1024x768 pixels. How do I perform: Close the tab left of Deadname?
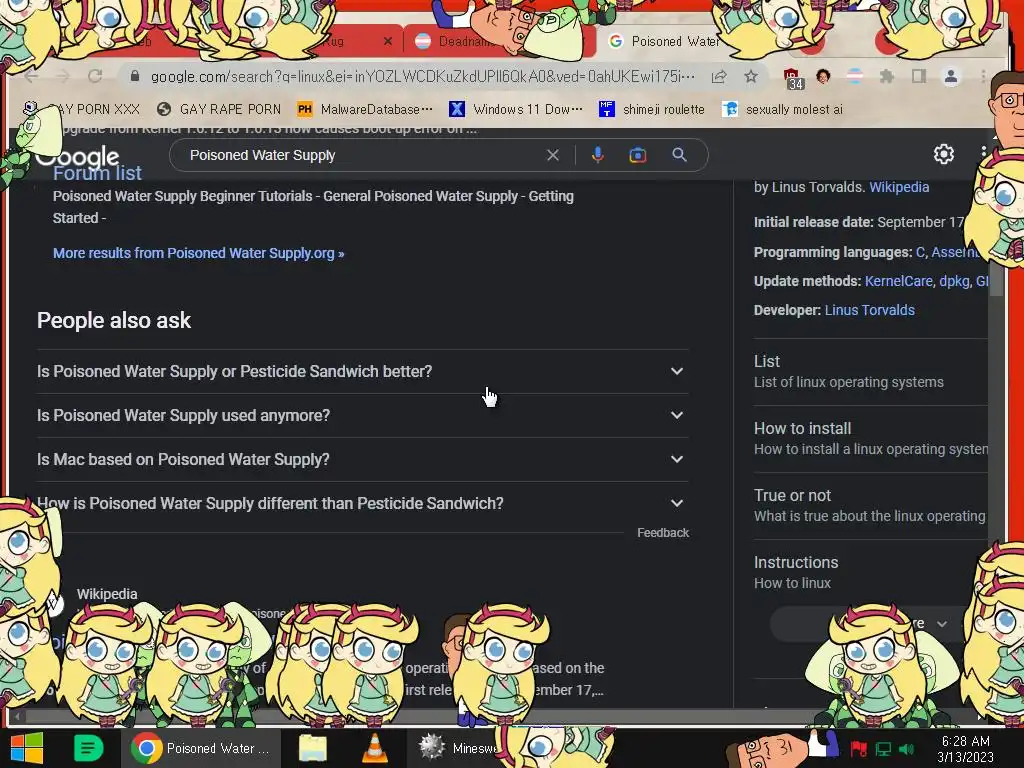(387, 41)
